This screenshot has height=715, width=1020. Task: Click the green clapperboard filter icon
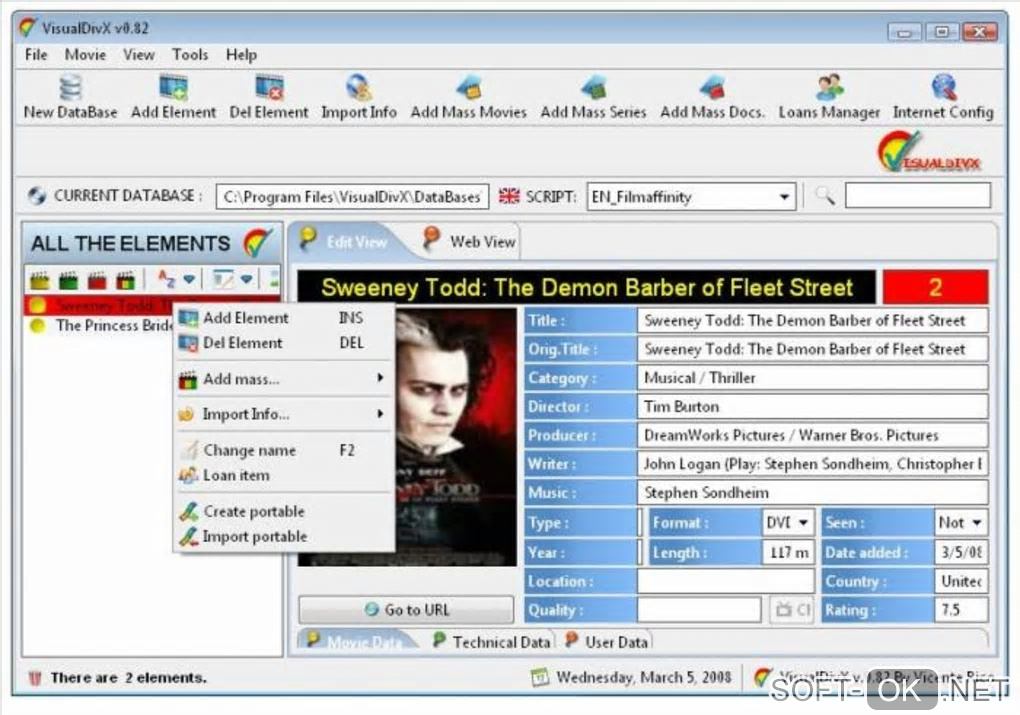(x=68, y=280)
